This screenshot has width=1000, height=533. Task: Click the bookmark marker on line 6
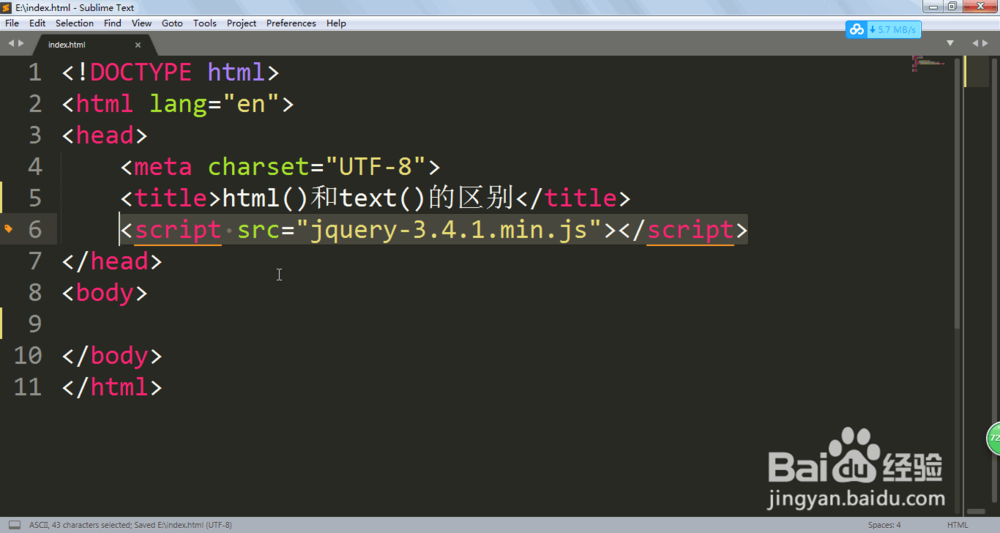pos(8,228)
